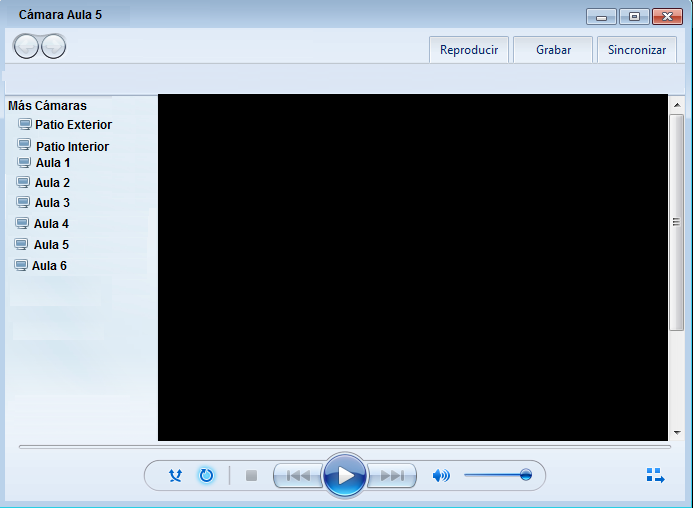Click the vertical scrollbar thumb

point(676,222)
